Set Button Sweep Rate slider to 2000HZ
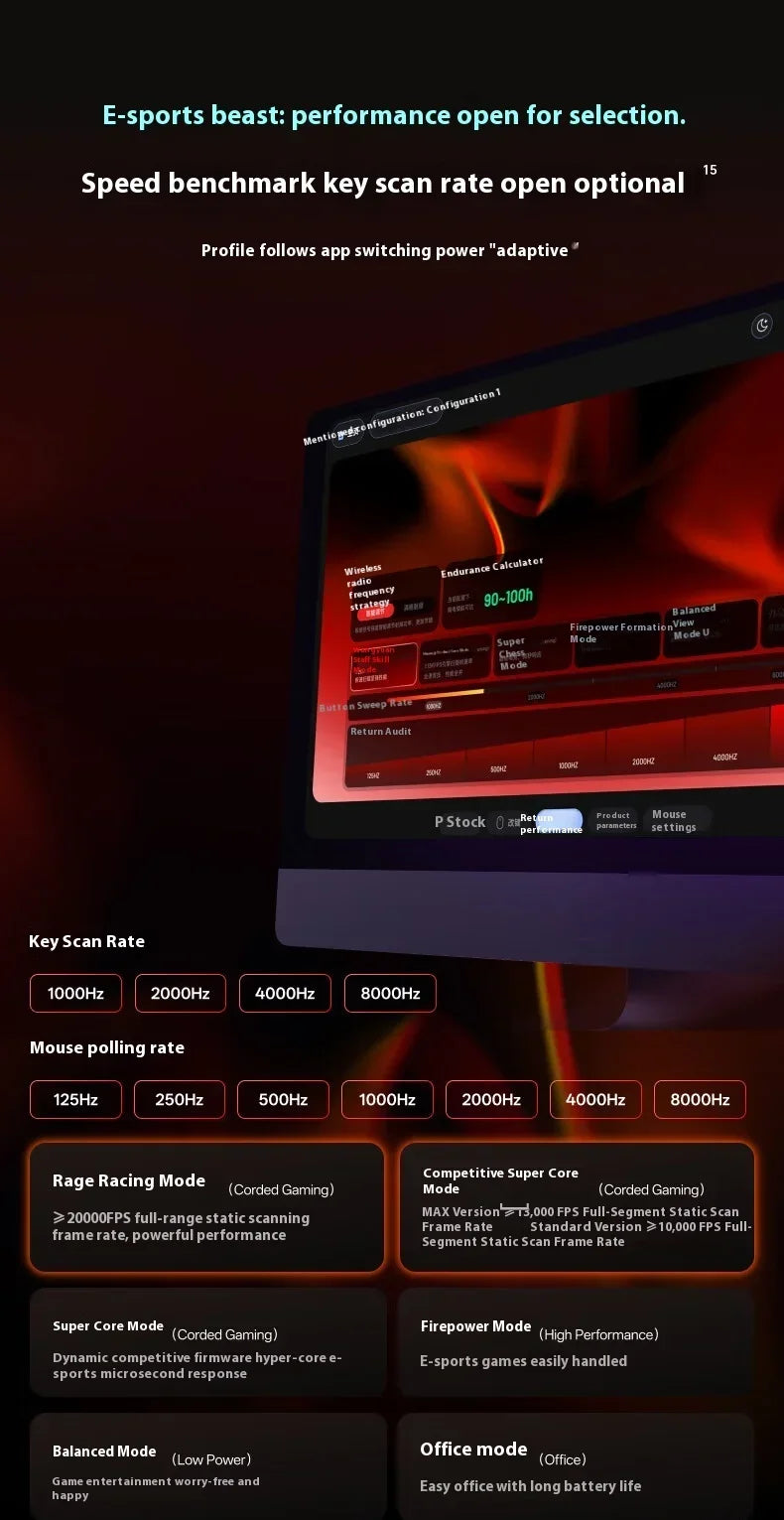Screen dimensions: 784x1520 pyautogui.click(x=536, y=697)
